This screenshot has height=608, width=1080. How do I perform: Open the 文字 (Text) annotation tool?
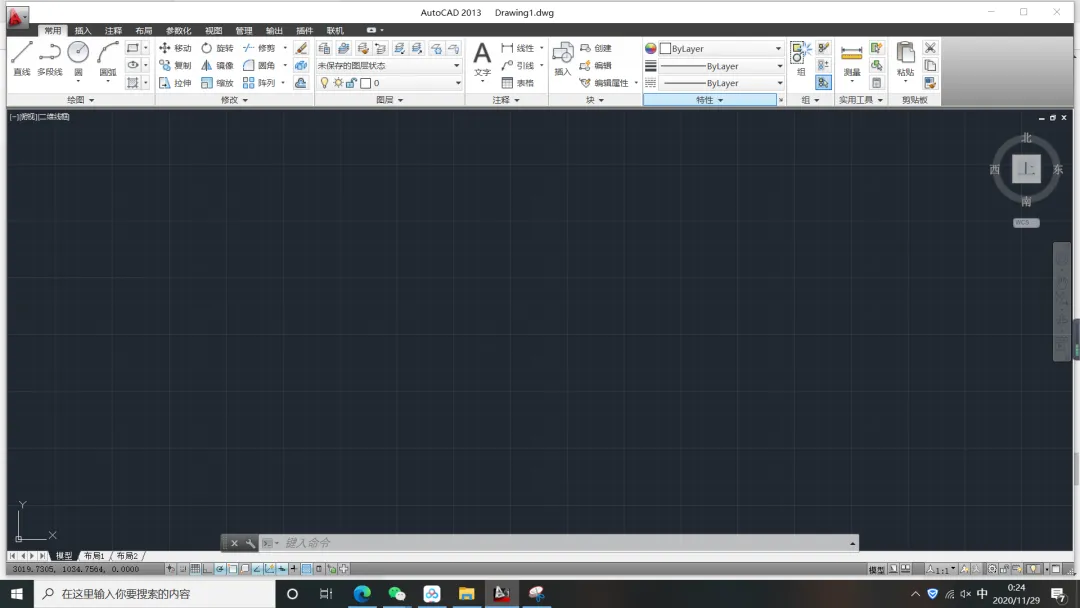tap(482, 60)
